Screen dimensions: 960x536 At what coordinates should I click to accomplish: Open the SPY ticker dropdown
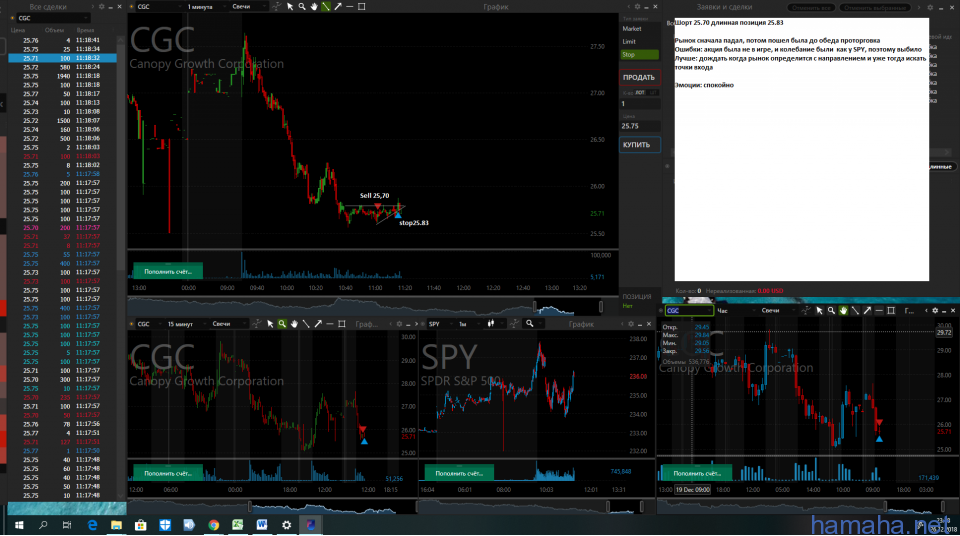441,324
